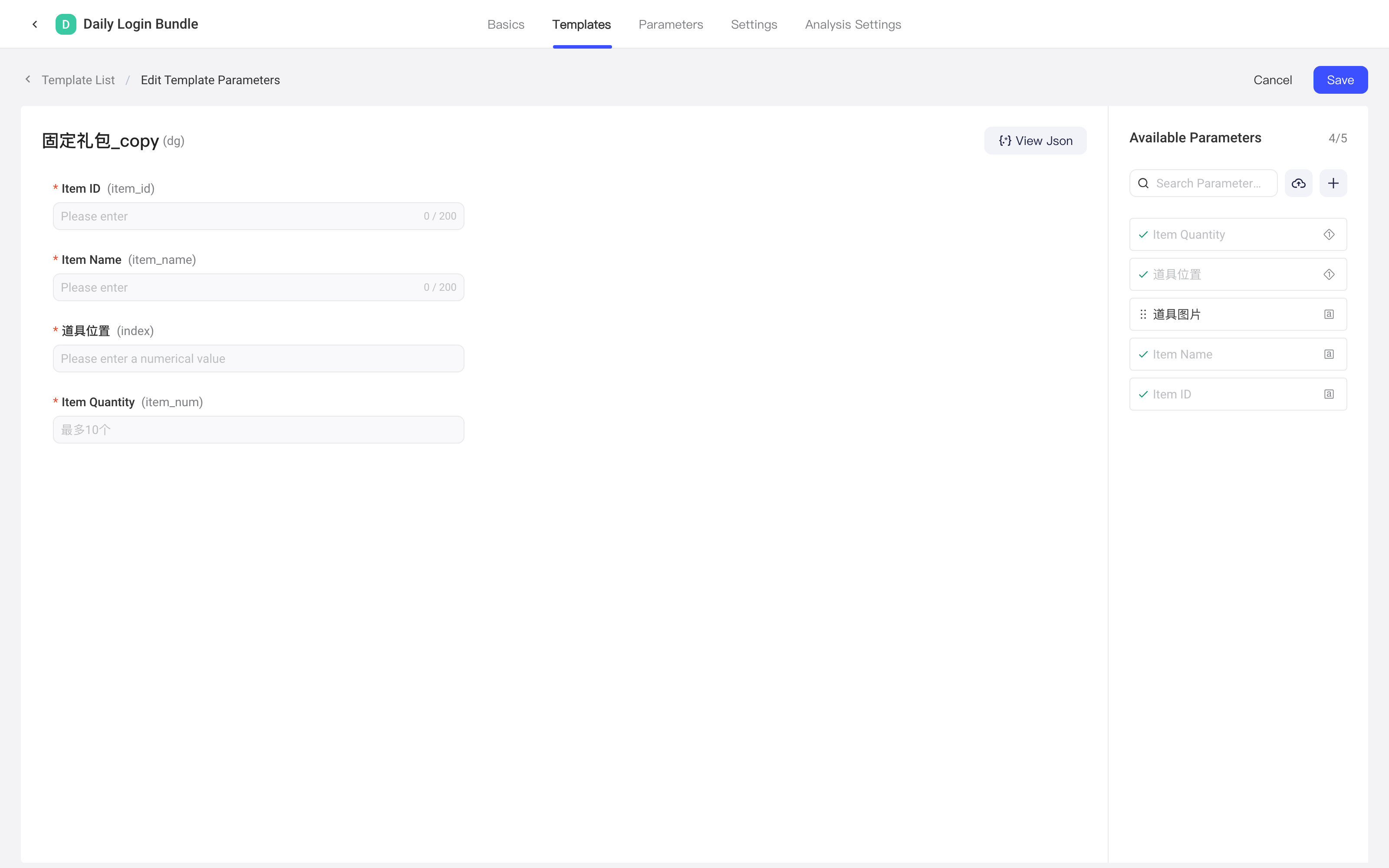Click checkmark on Item Name parameter
The height and width of the screenshot is (868, 1389).
tap(1143, 354)
